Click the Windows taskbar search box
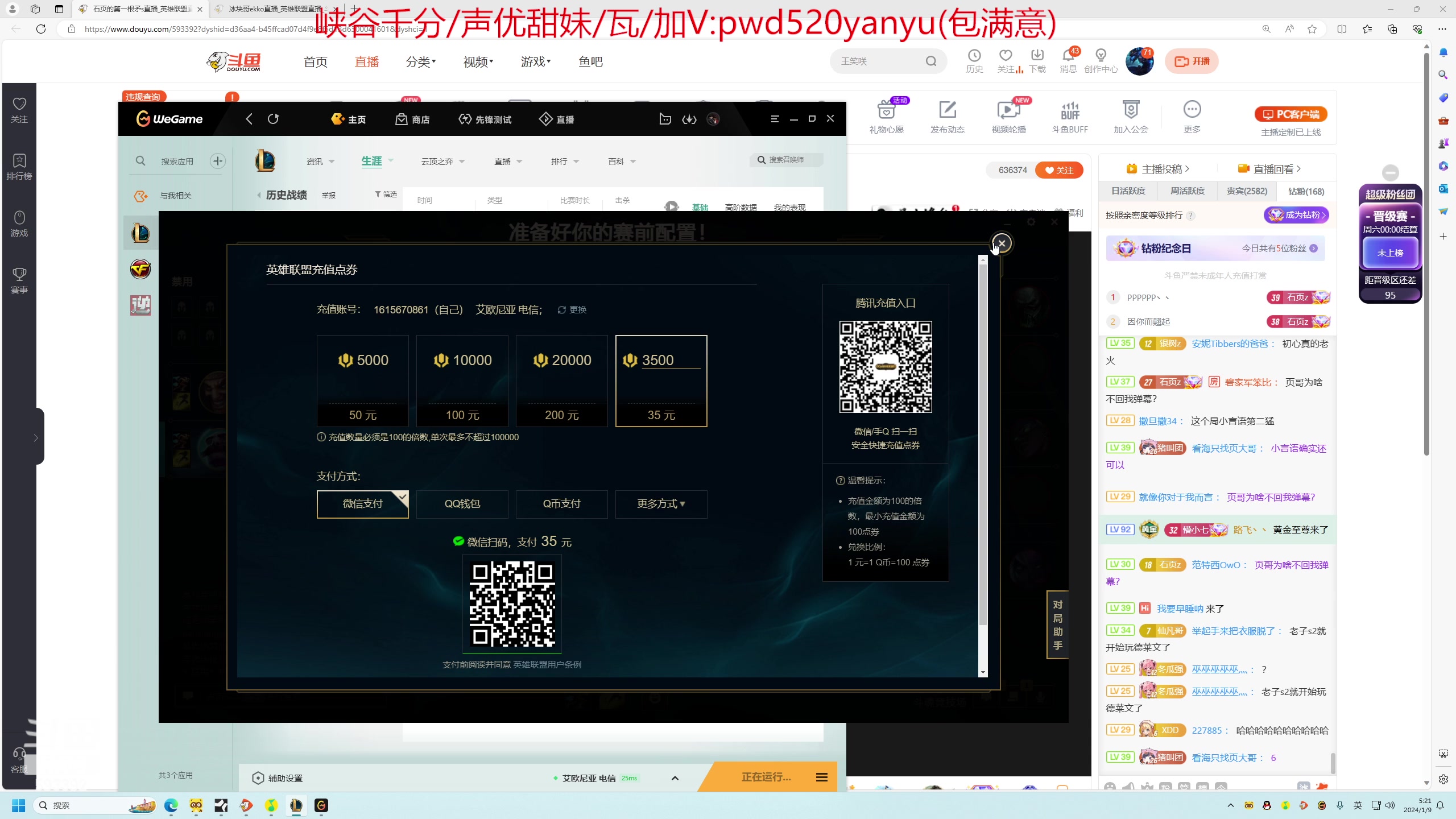The width and height of the screenshot is (1456, 819). coord(96,805)
